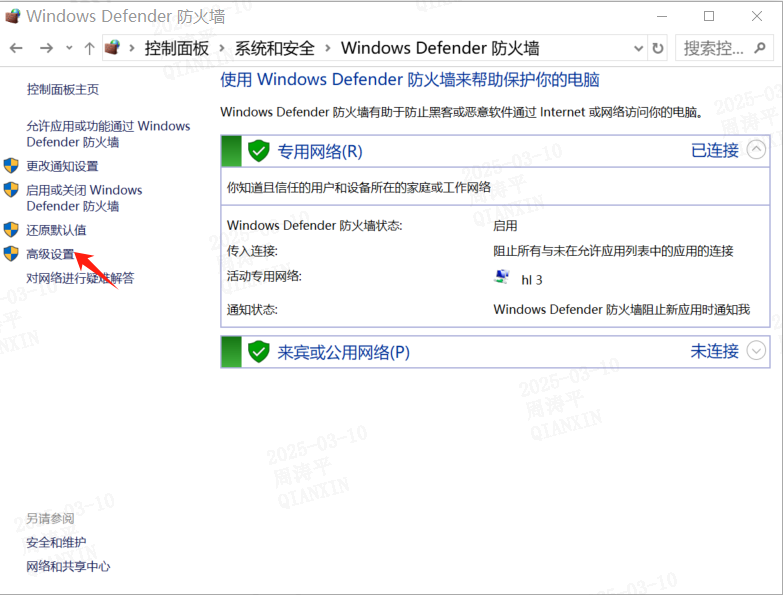
Task: Click network icon beside hl 3
Action: tap(502, 277)
